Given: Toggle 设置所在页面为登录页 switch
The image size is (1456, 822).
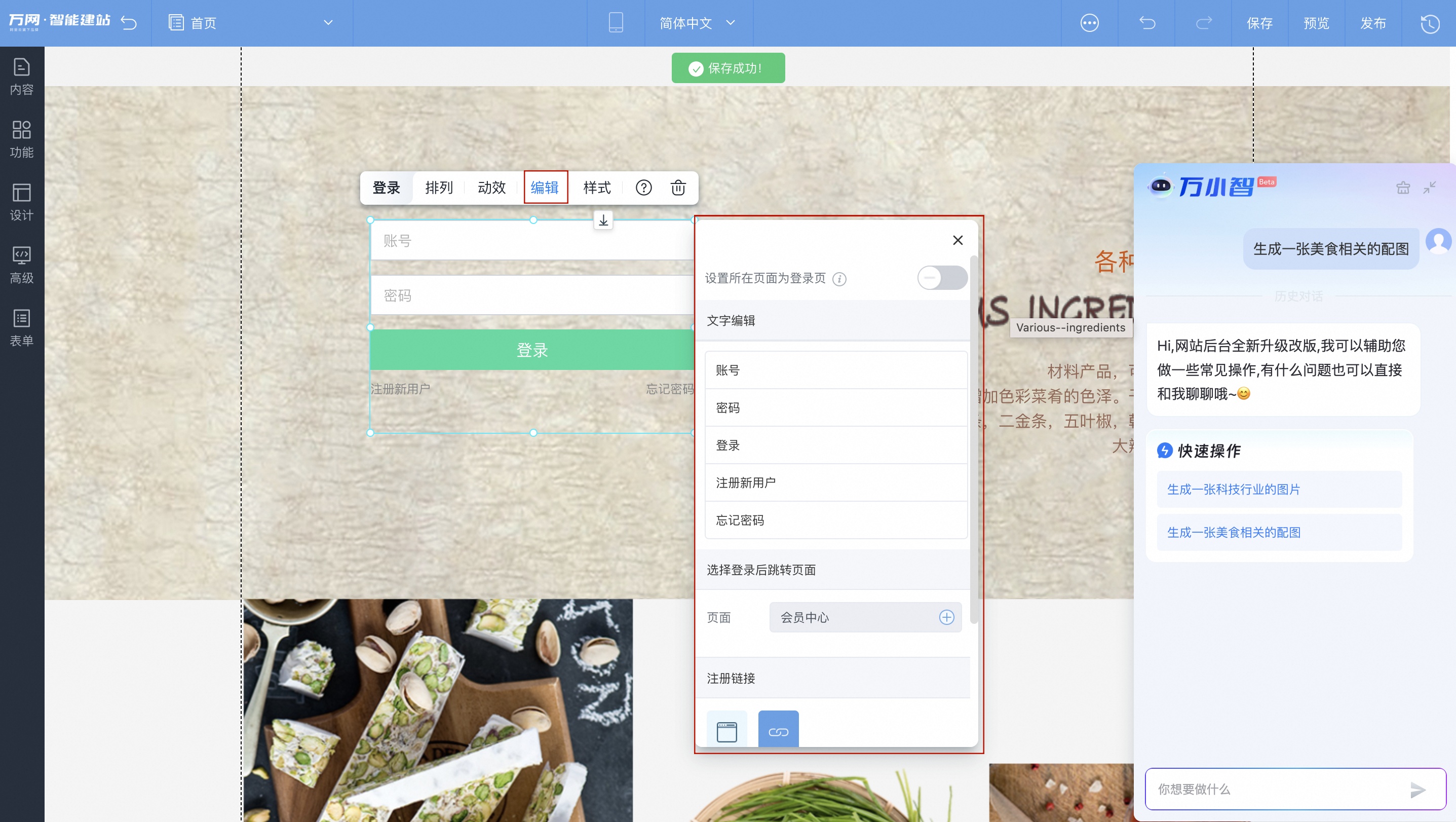Looking at the screenshot, I should point(942,278).
